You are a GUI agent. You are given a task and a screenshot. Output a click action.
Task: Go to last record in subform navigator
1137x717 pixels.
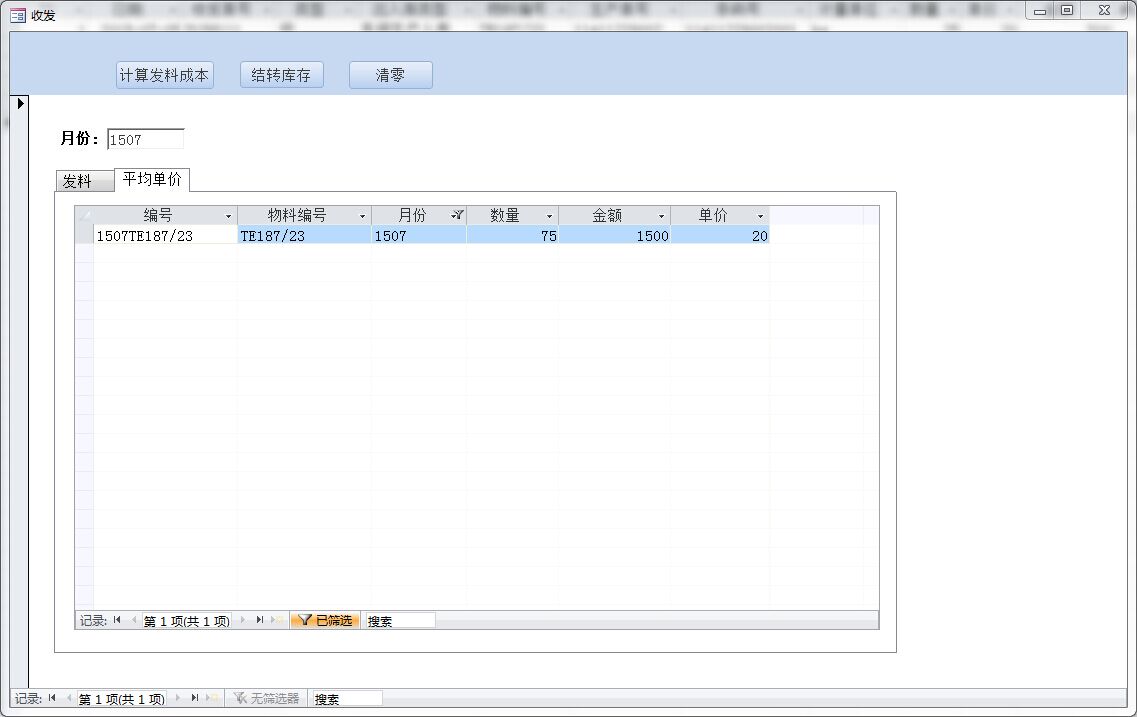tap(259, 620)
